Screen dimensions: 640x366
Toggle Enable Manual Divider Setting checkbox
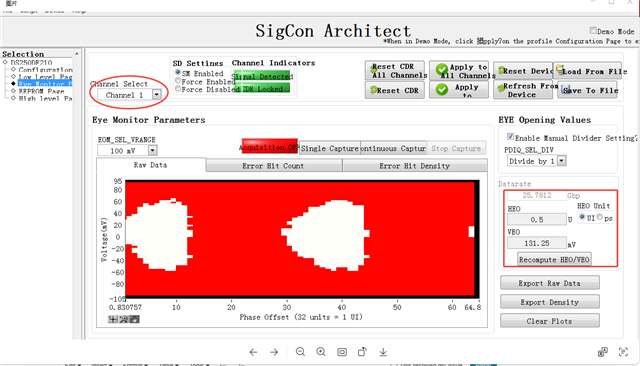[510, 137]
